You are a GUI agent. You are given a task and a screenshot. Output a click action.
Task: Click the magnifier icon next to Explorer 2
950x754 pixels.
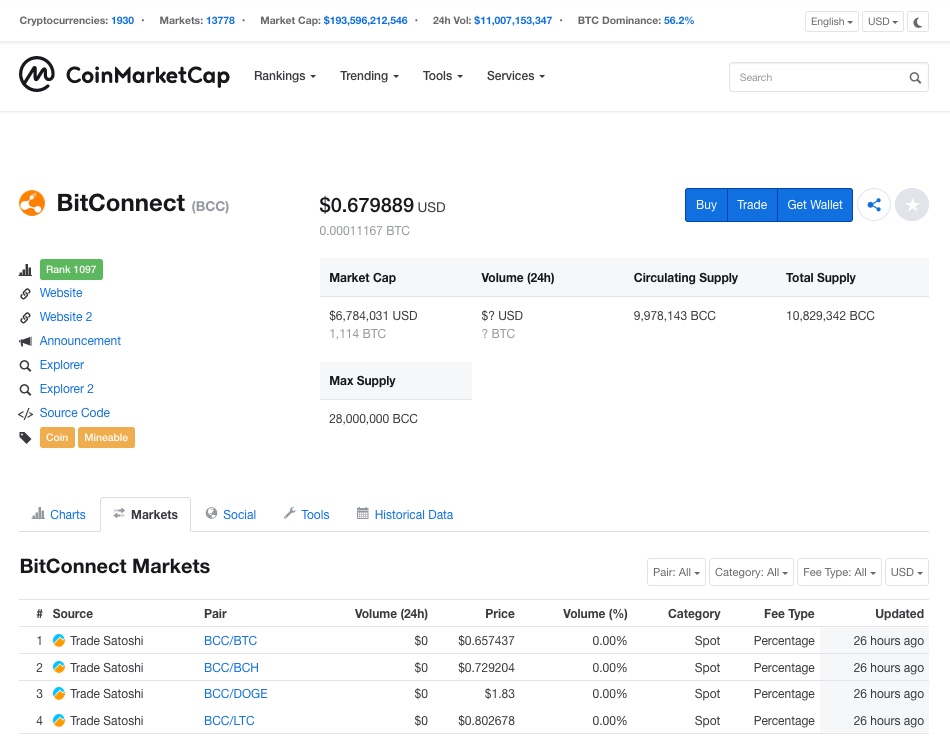click(25, 389)
